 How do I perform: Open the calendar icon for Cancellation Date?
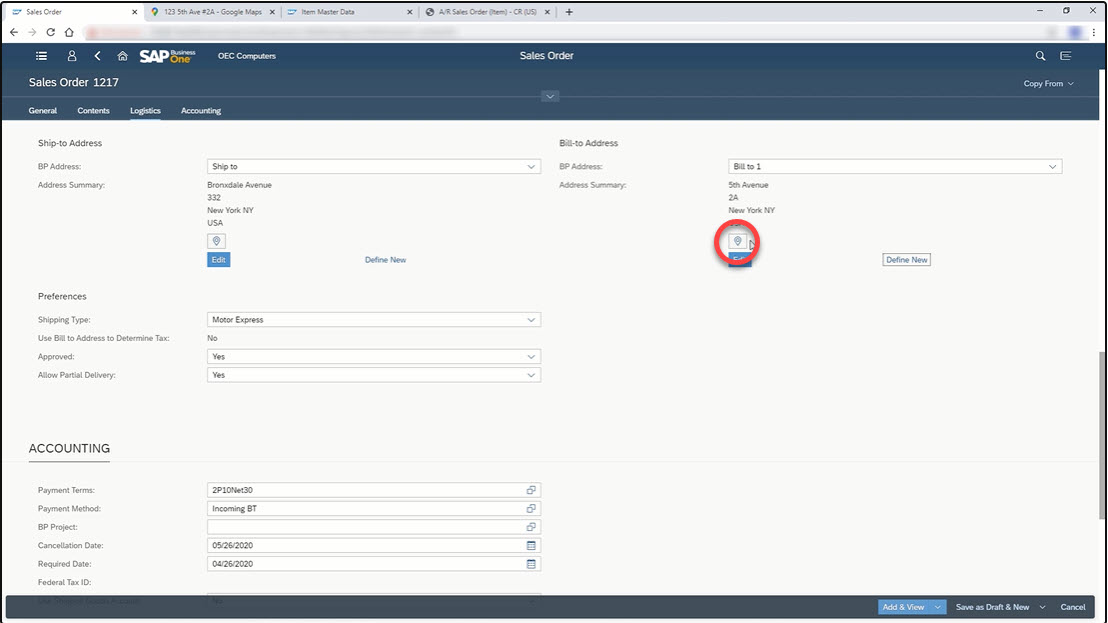(531, 545)
